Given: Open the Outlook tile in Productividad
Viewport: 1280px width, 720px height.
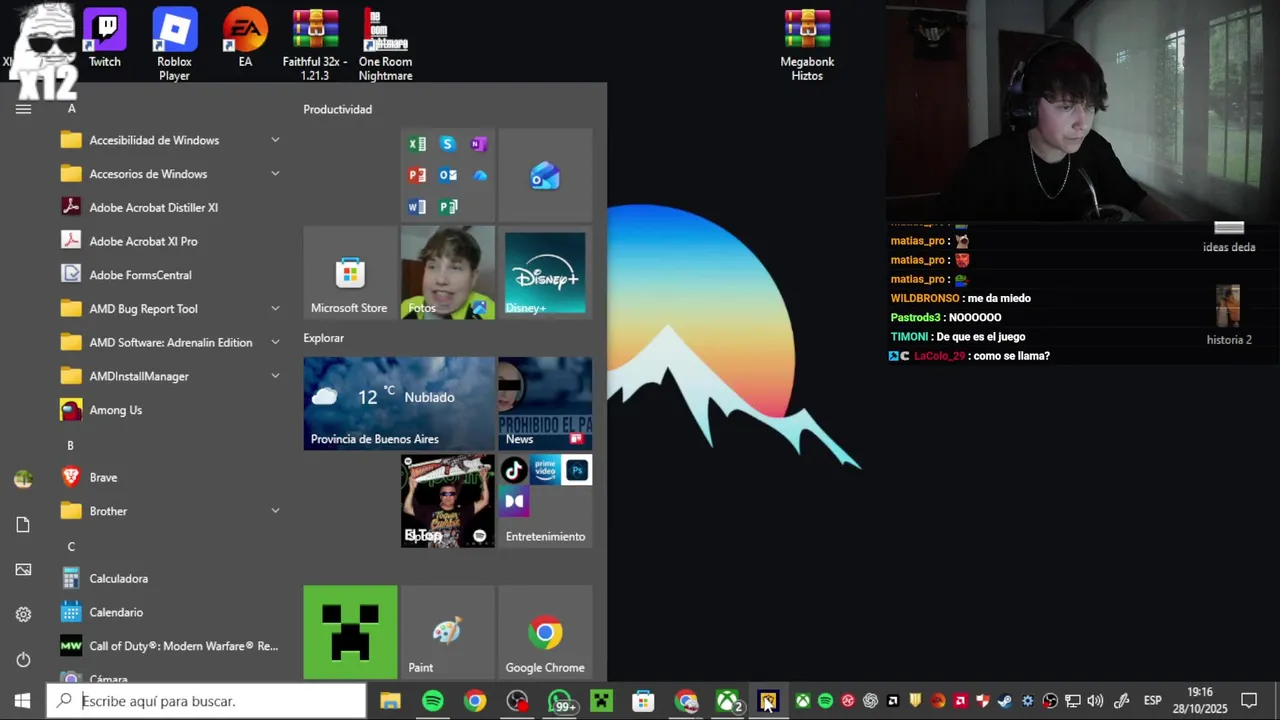Looking at the screenshot, I should pos(545,175).
